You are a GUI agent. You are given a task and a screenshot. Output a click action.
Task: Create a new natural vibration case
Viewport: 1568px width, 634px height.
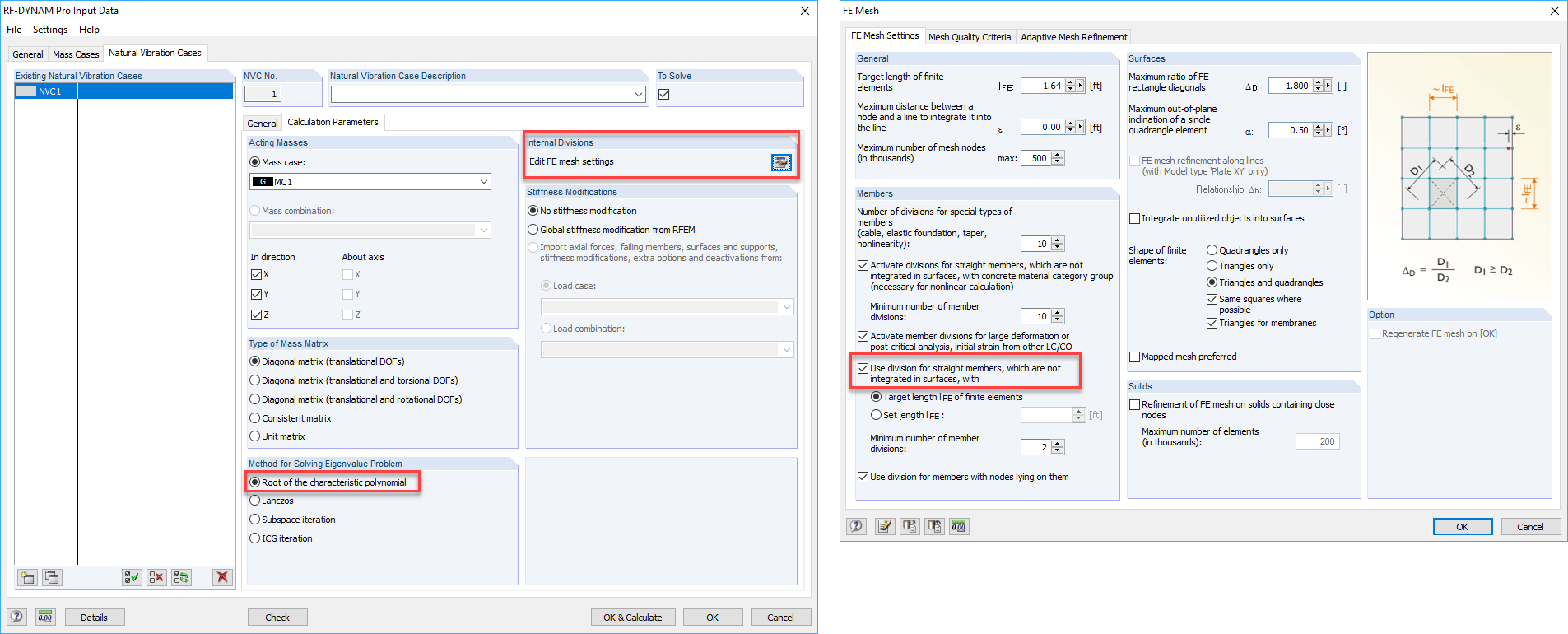tap(27, 577)
